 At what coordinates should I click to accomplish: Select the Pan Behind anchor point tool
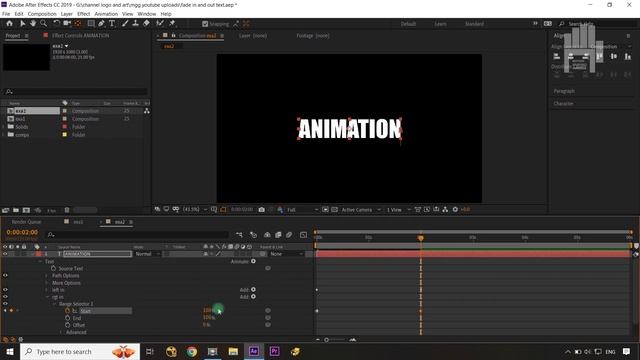pyautogui.click(x=78, y=24)
